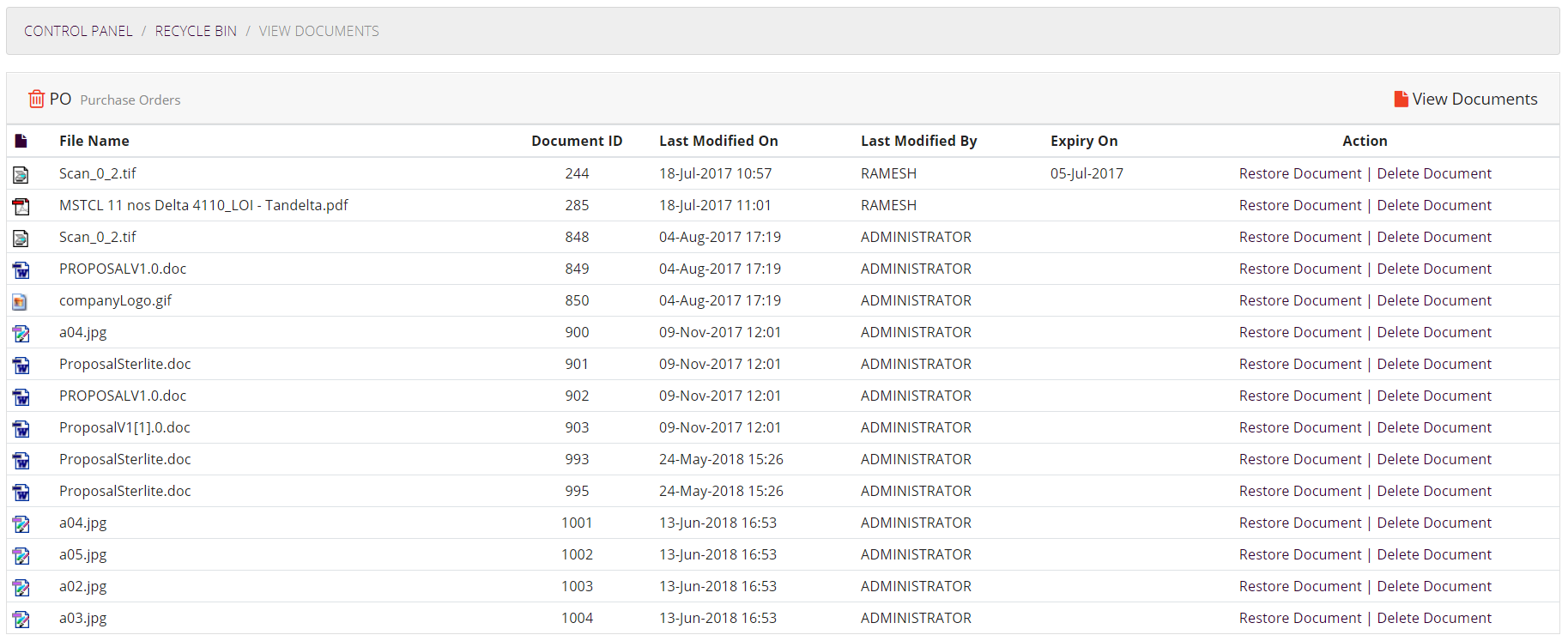Click the file column header icon
Viewport: 1568px width, 641px height.
[21, 141]
